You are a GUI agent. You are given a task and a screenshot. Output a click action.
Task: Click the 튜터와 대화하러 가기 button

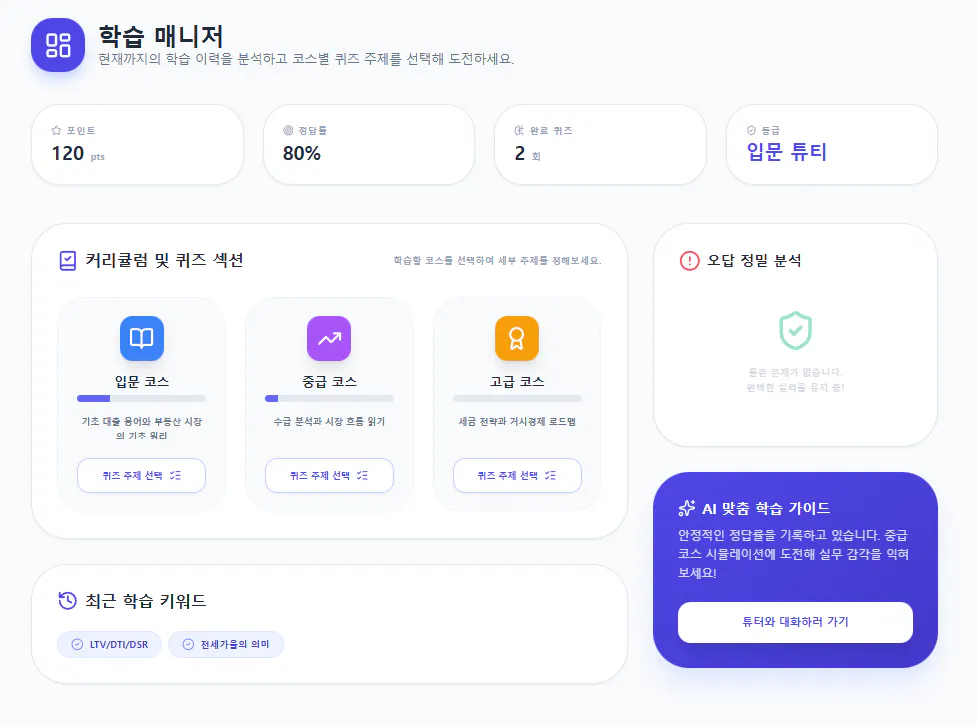[x=794, y=622]
